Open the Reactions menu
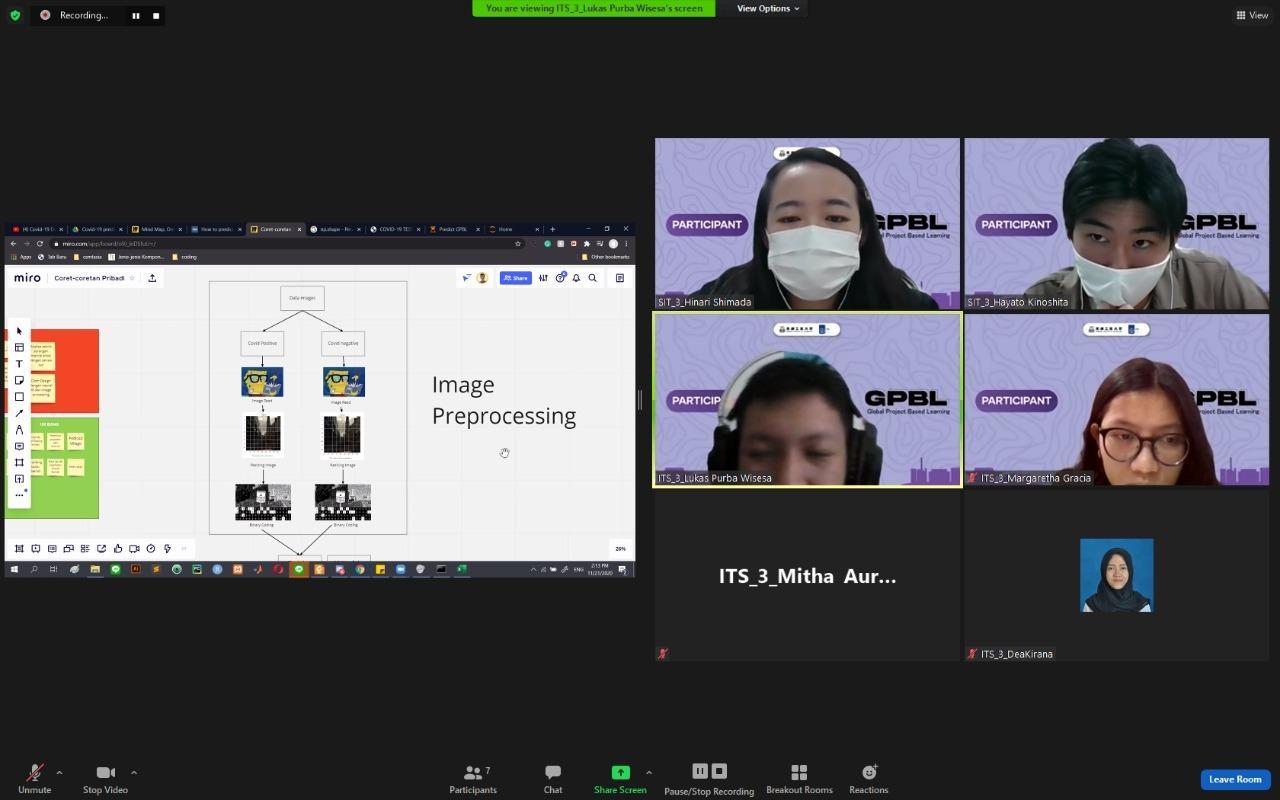The width and height of the screenshot is (1280, 800). [x=868, y=779]
